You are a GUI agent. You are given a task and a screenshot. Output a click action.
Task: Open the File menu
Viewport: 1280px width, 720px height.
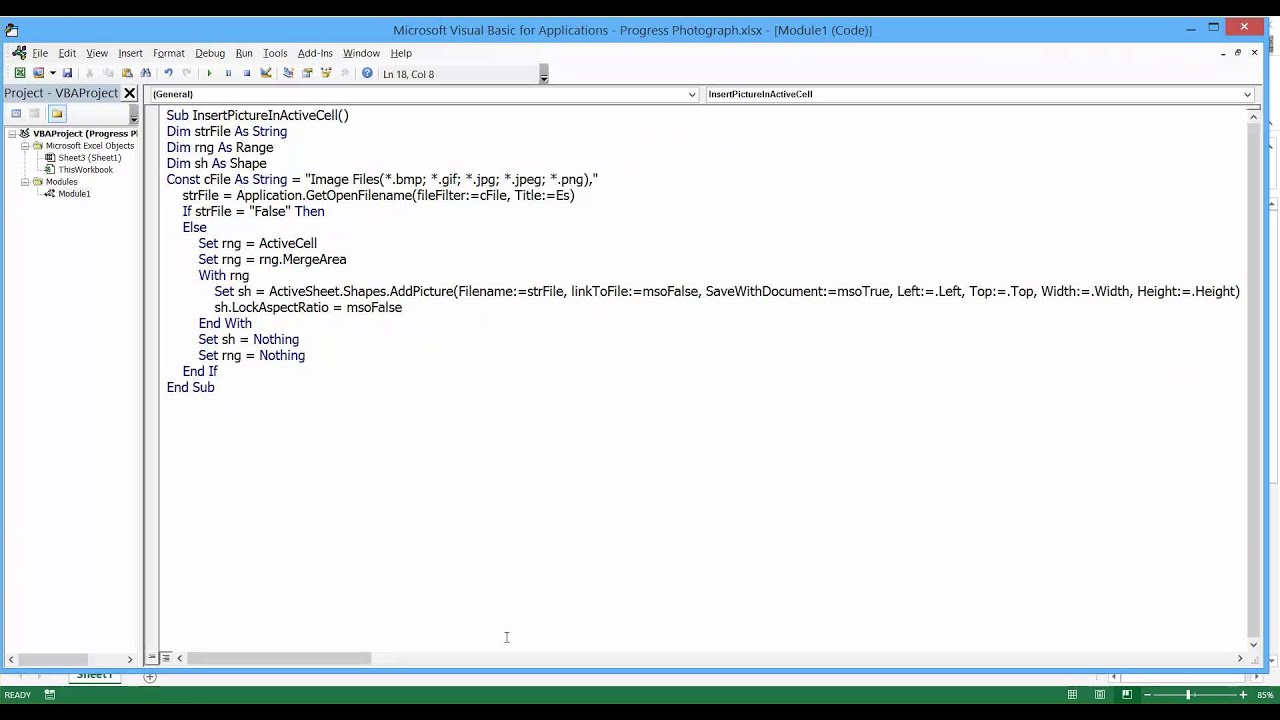click(x=40, y=53)
